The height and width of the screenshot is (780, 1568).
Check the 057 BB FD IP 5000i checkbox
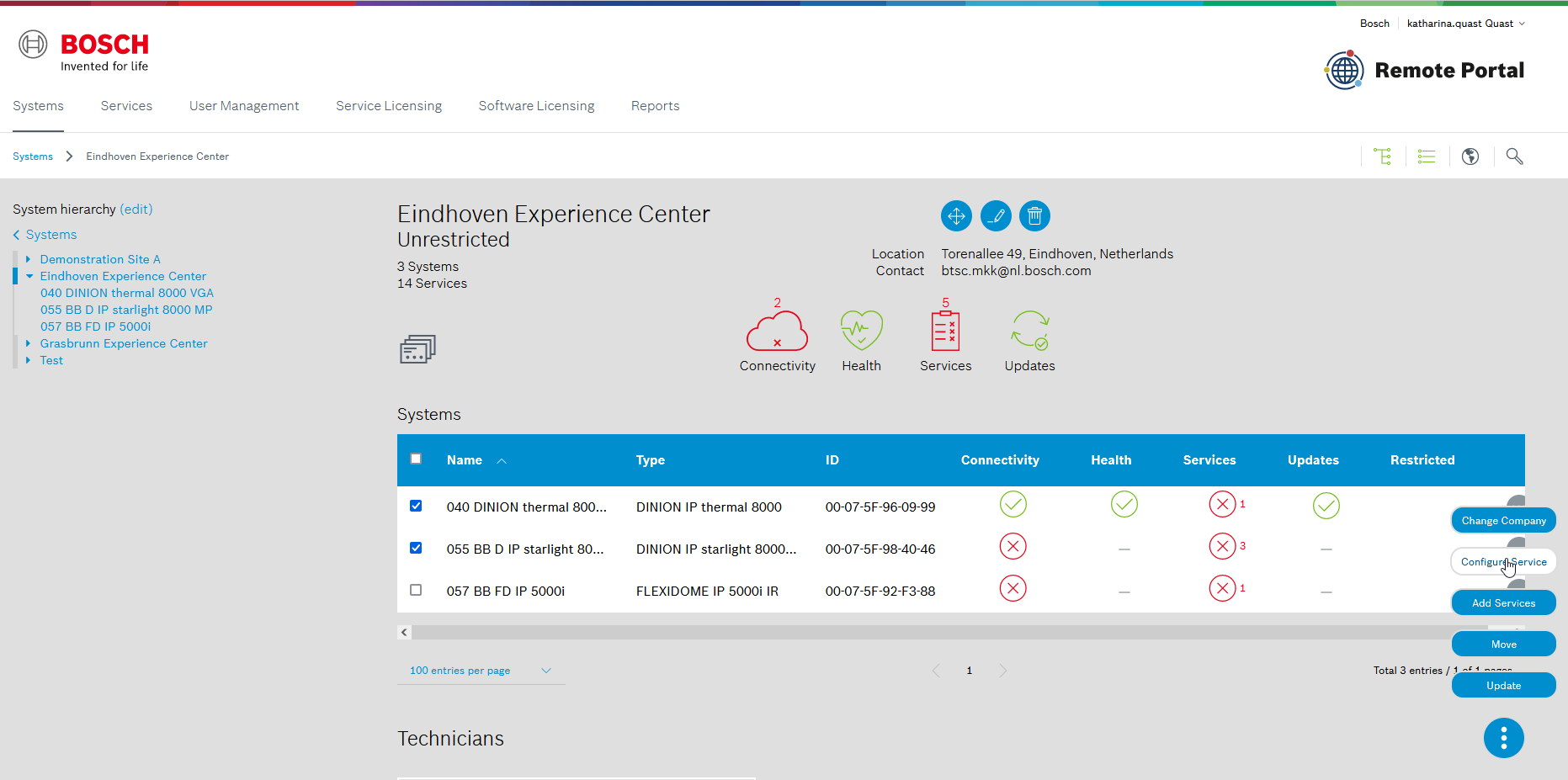416,590
